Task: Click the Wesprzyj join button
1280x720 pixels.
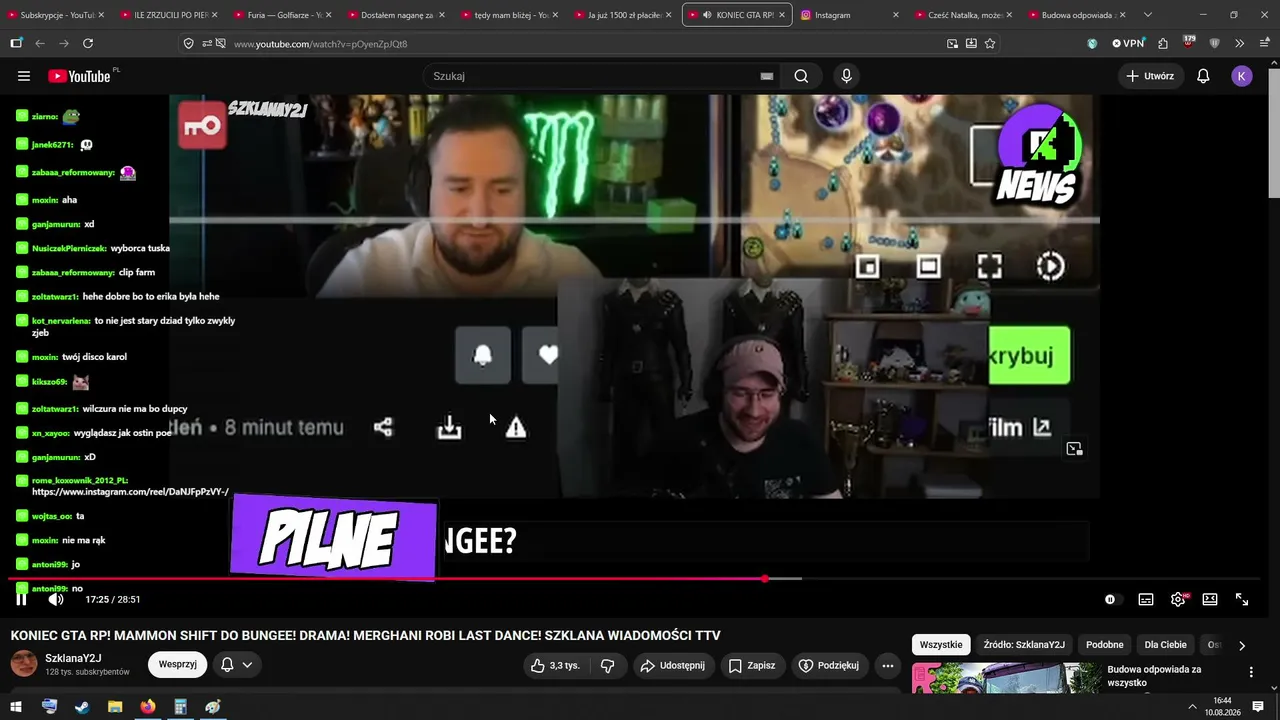Action: [178, 664]
